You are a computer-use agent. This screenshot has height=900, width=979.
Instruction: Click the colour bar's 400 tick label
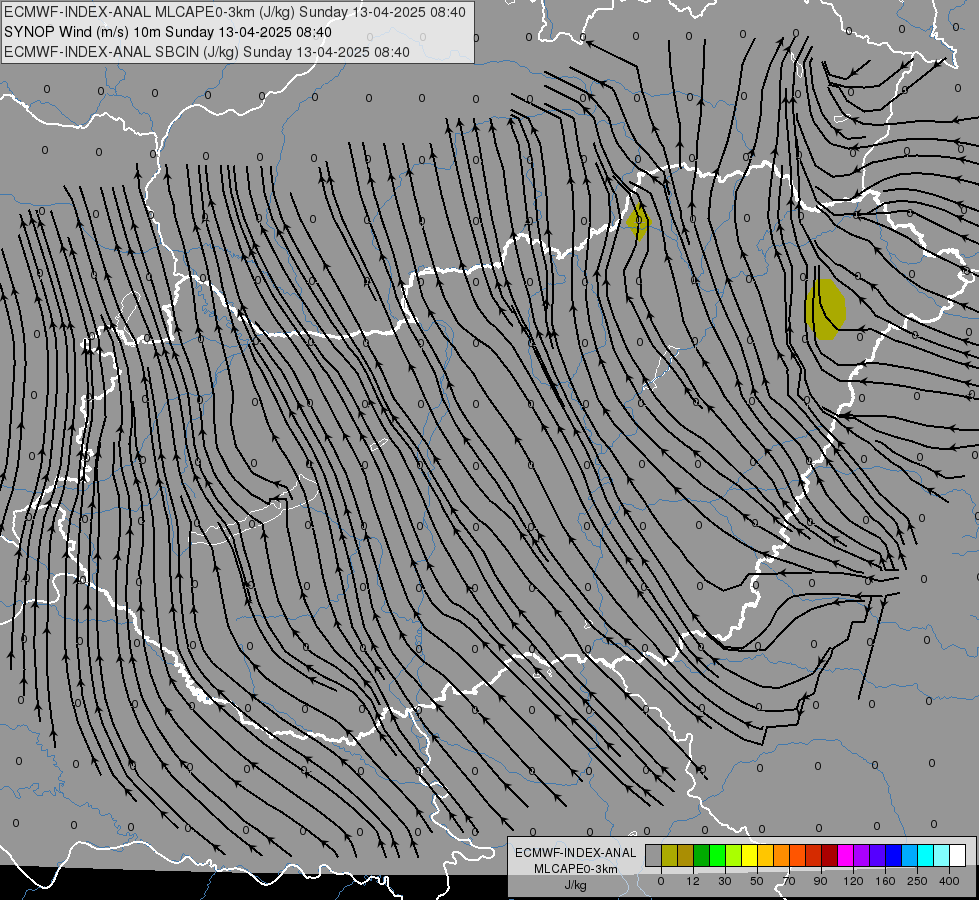click(x=949, y=882)
